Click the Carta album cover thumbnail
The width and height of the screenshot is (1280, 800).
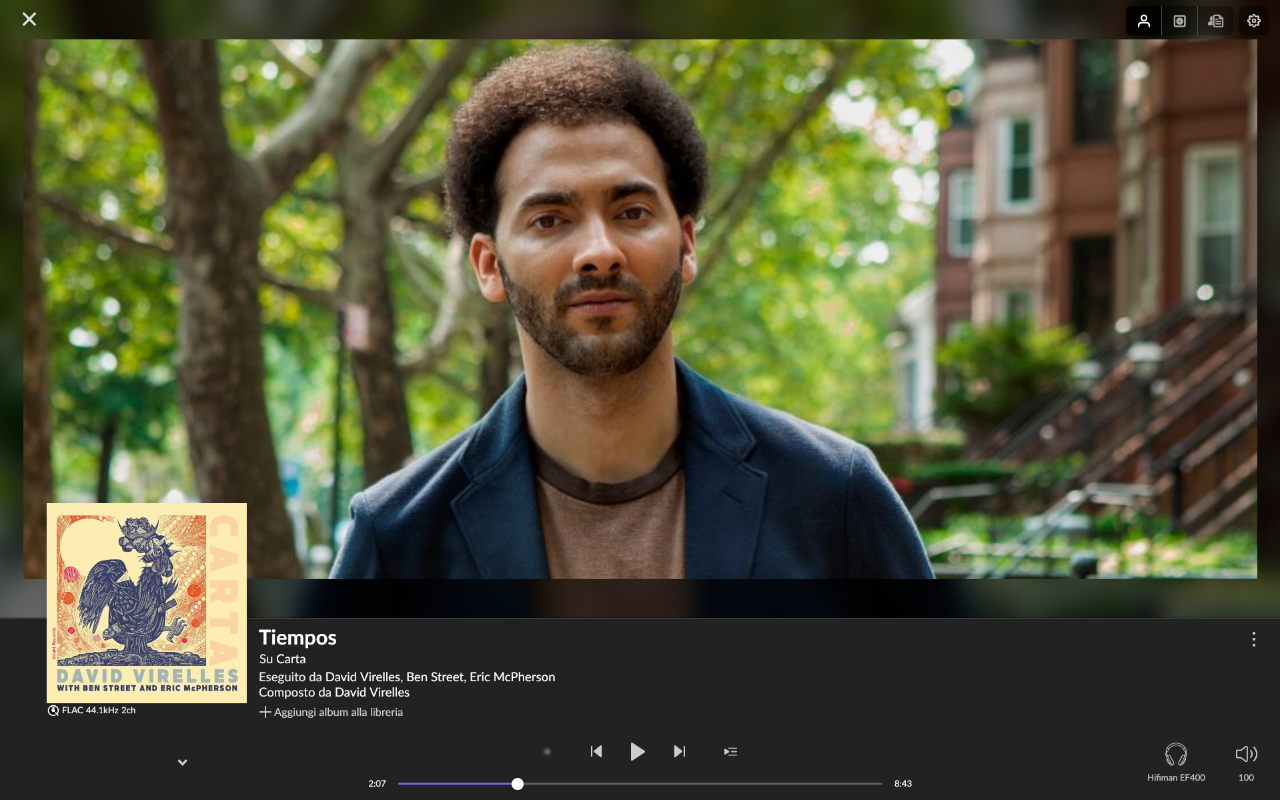[x=147, y=603]
